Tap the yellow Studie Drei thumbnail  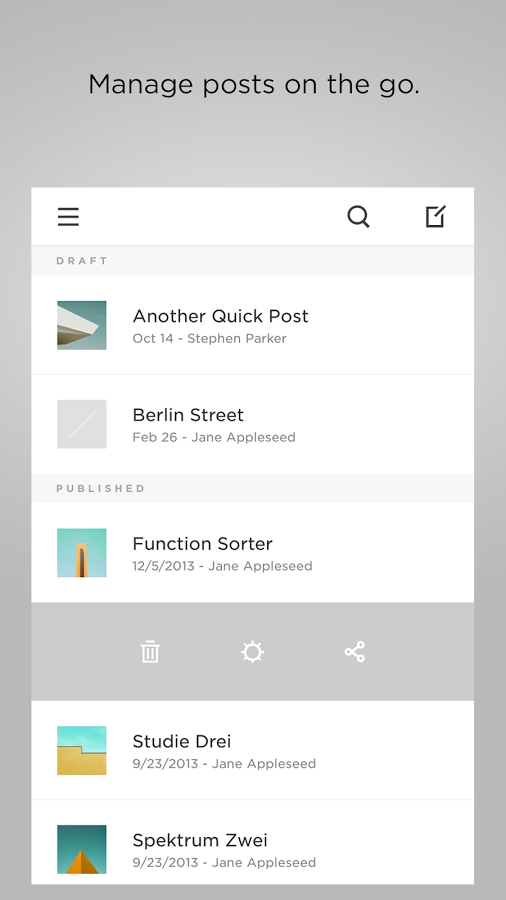point(81,750)
